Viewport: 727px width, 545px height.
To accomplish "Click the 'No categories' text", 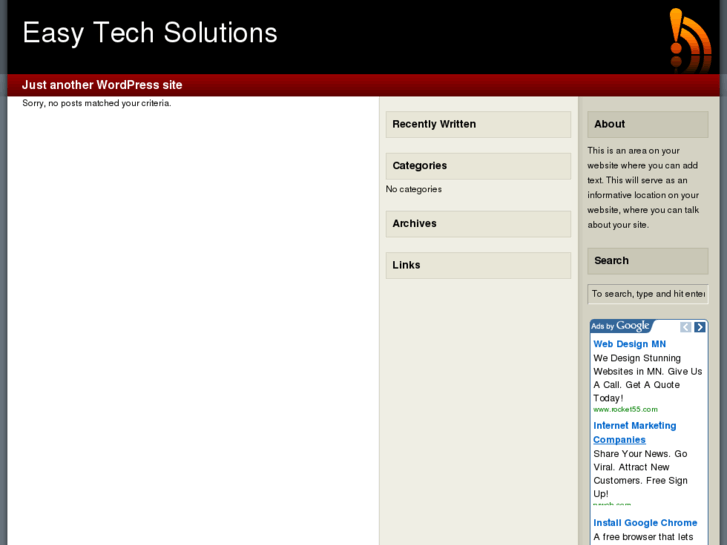I will point(414,189).
